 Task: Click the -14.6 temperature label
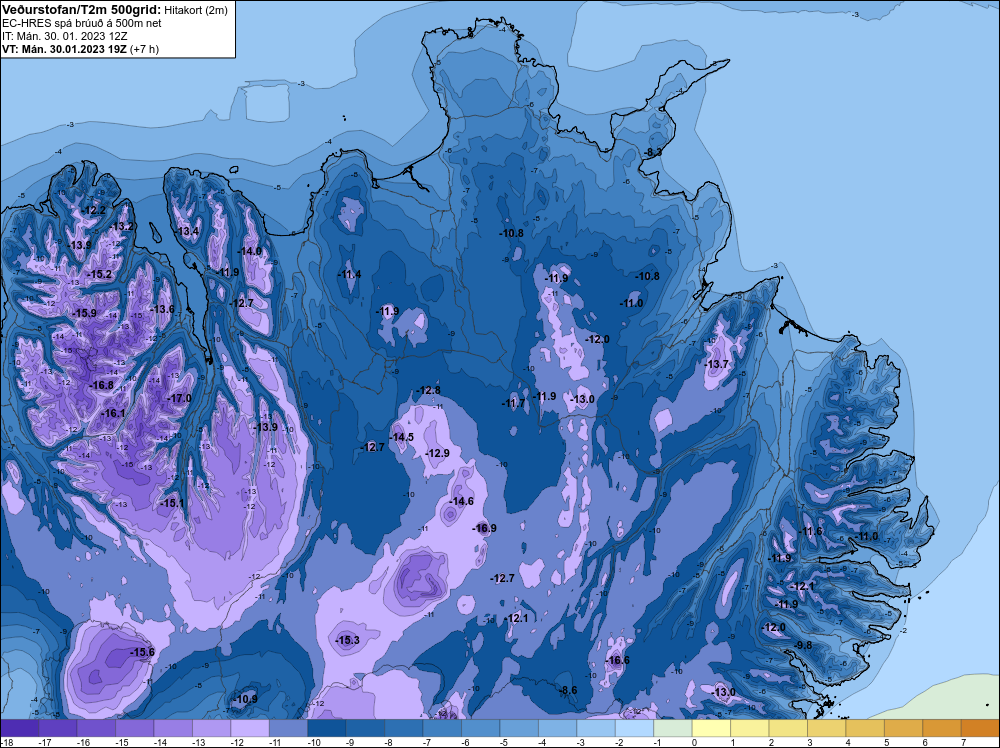(x=462, y=501)
